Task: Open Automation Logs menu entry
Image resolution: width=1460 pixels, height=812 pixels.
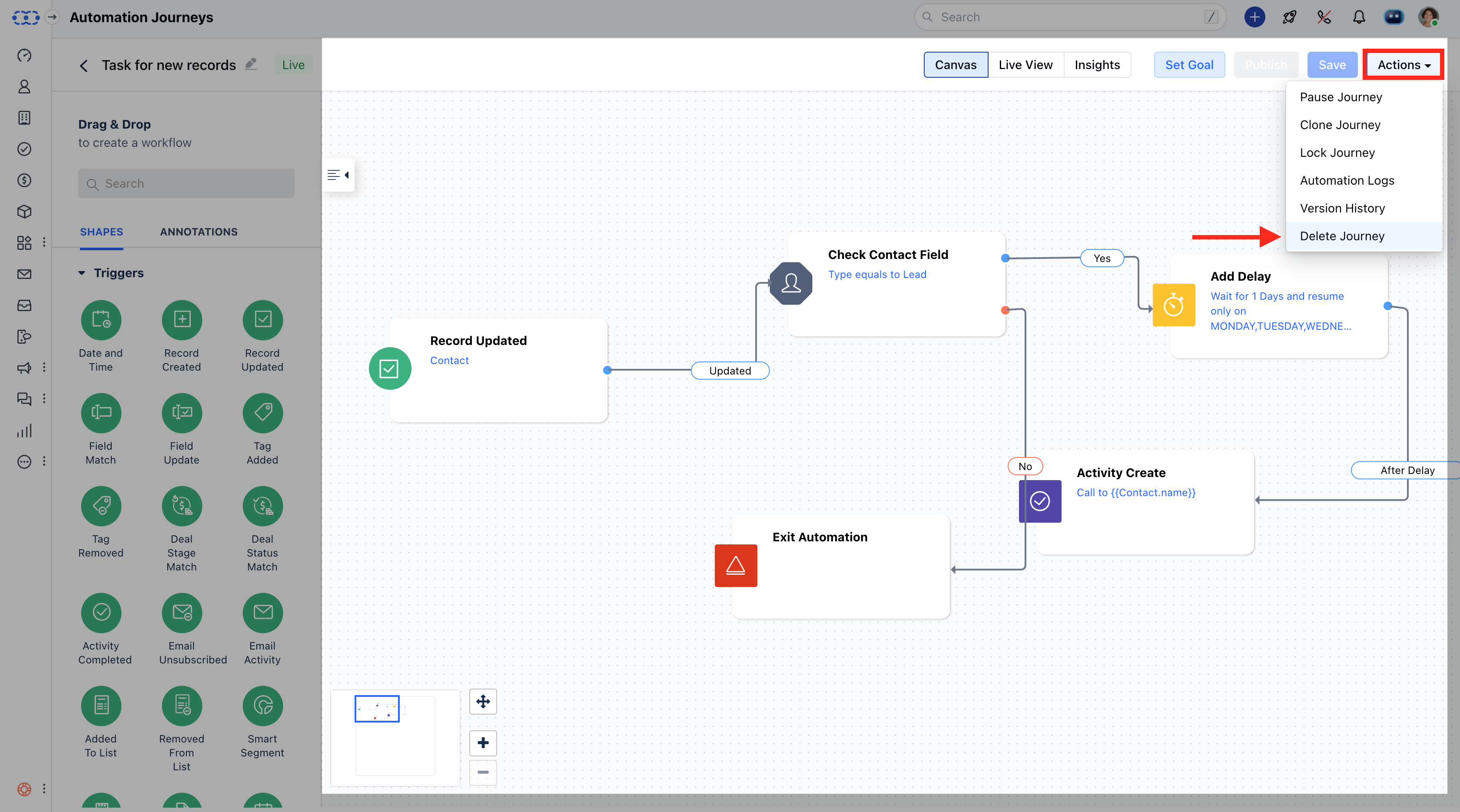Action: click(1364, 180)
